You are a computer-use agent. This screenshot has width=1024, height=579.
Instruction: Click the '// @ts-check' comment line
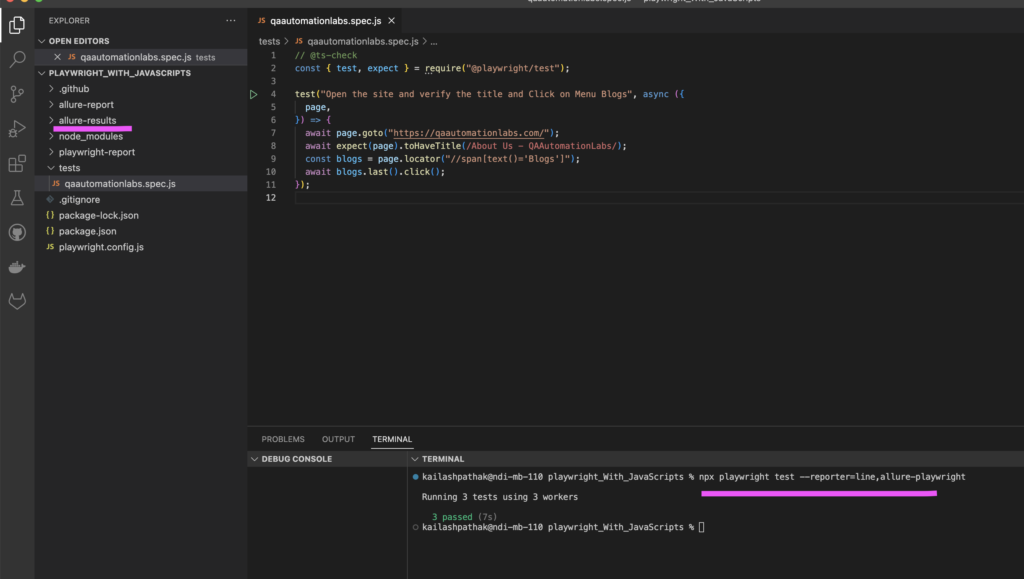(326, 55)
